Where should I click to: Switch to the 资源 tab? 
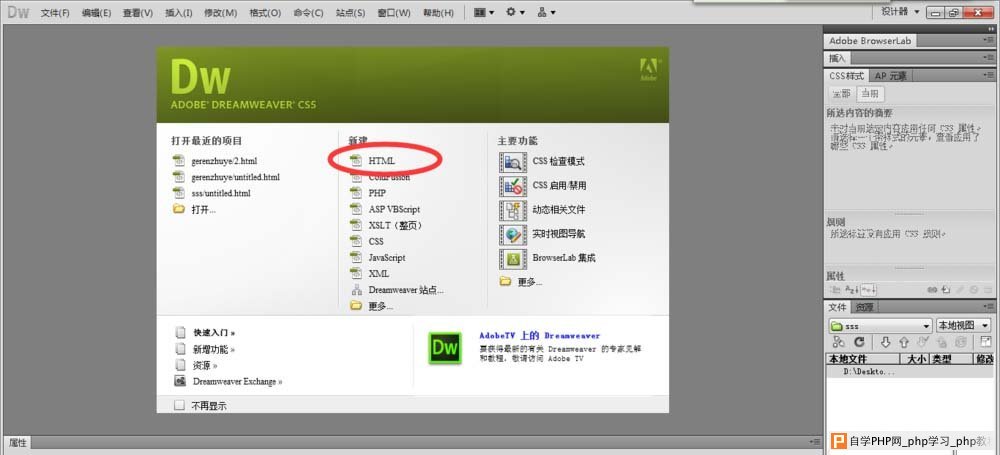864,307
